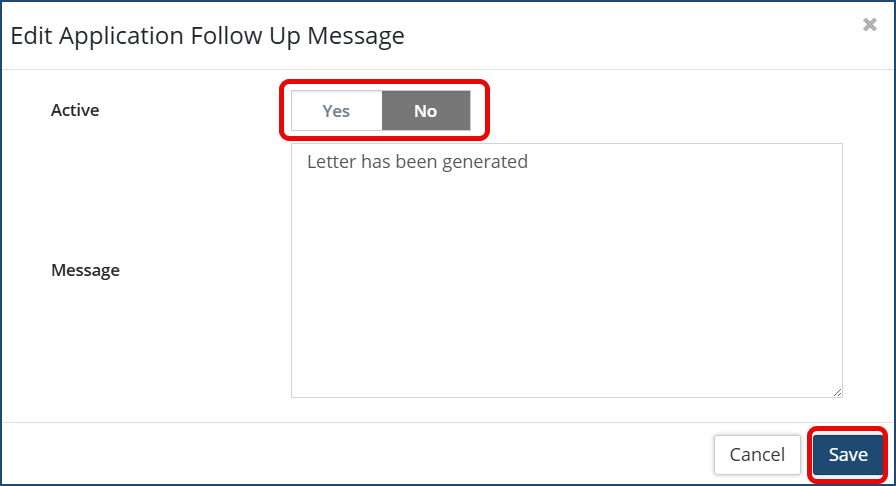The width and height of the screenshot is (896, 486).
Task: Click the text area resize grip
Action: click(837, 392)
